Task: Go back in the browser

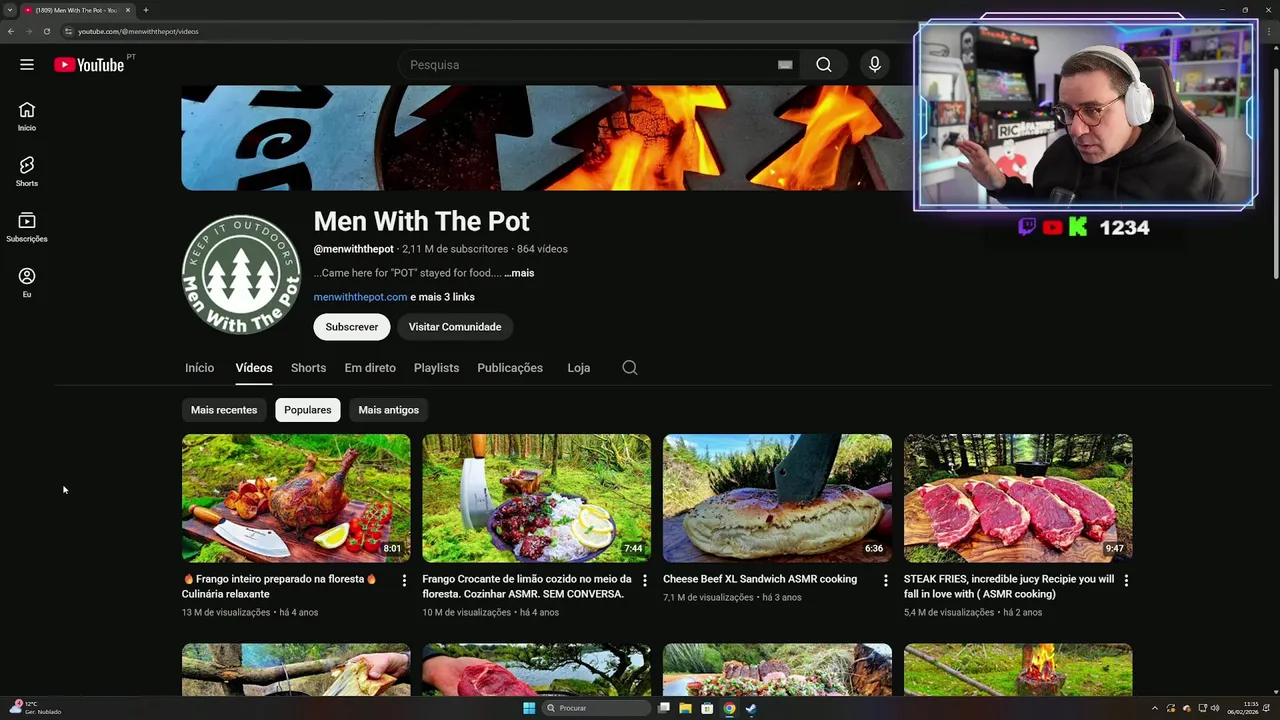Action: [11, 31]
